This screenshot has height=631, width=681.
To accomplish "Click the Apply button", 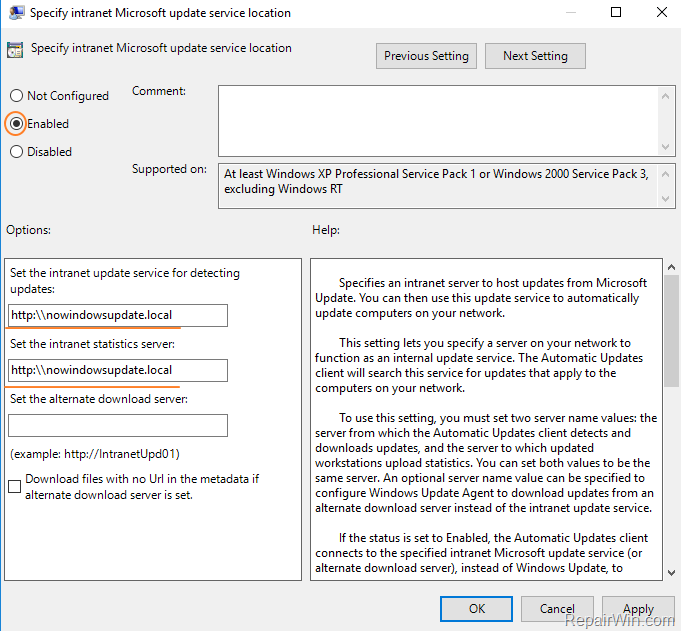I will coord(638,609).
